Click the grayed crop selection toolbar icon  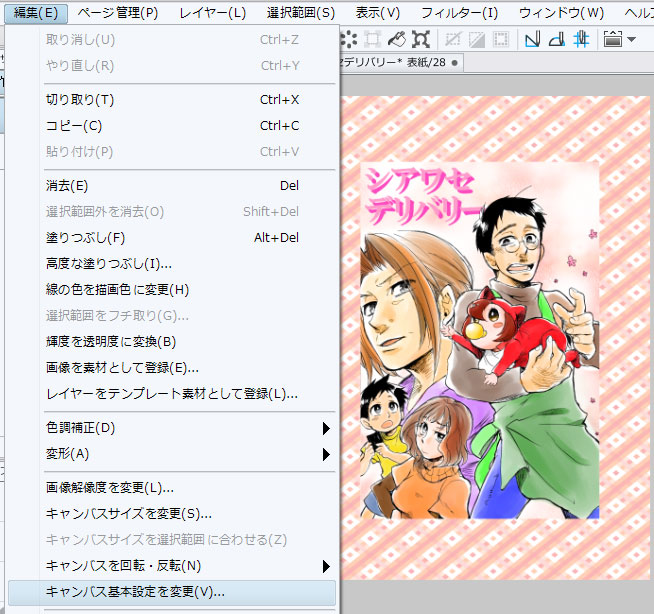pos(372,40)
